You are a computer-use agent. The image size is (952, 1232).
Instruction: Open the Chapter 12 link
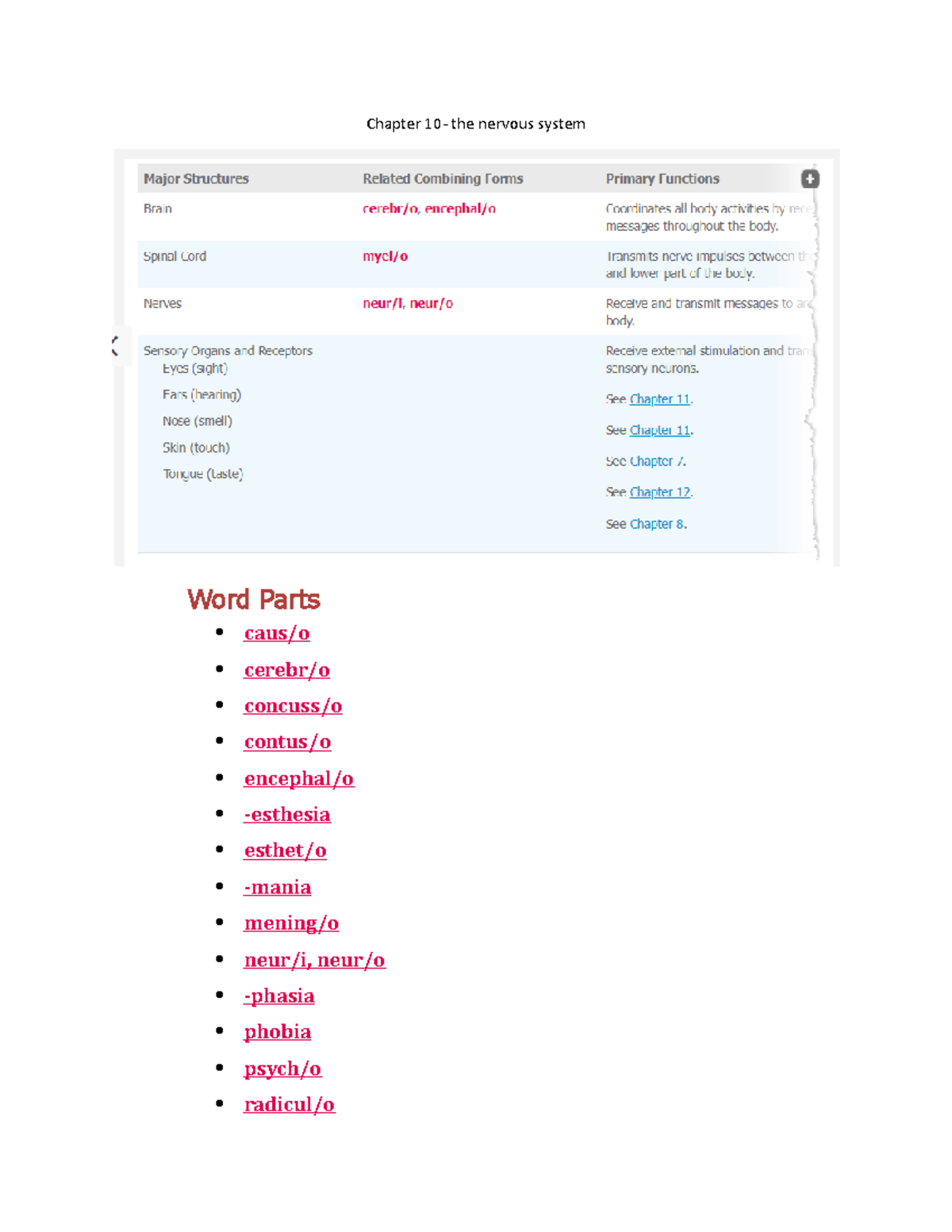(x=659, y=493)
